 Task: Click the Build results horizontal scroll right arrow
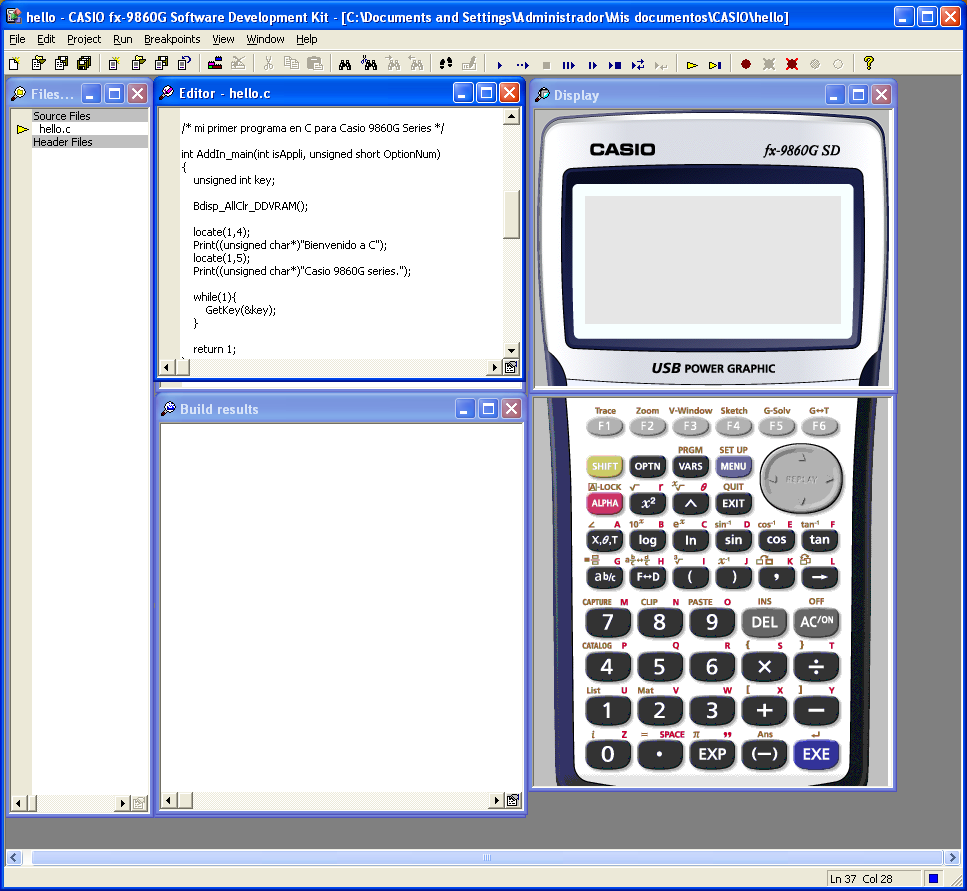[x=496, y=800]
